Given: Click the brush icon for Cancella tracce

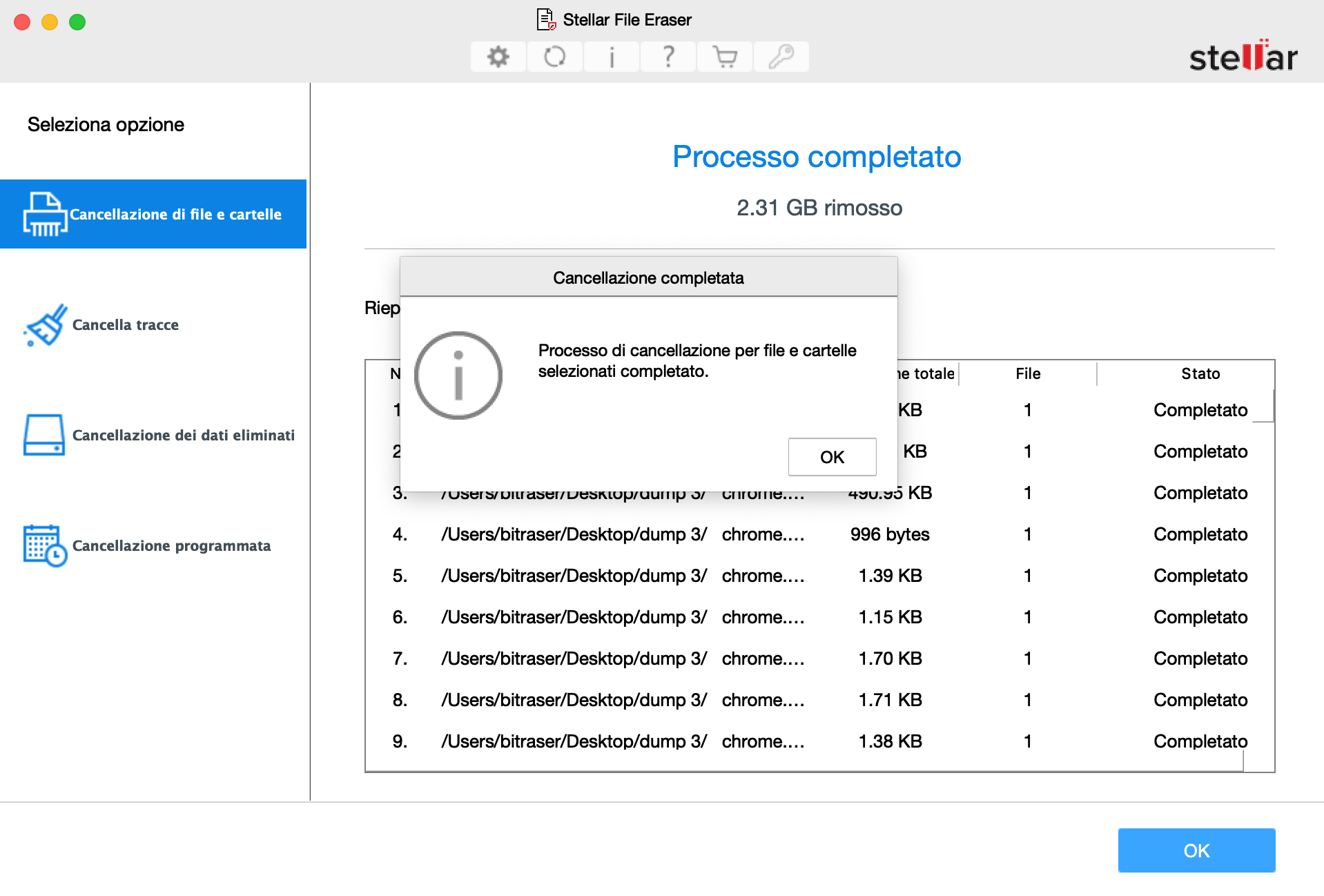Looking at the screenshot, I should (46, 324).
